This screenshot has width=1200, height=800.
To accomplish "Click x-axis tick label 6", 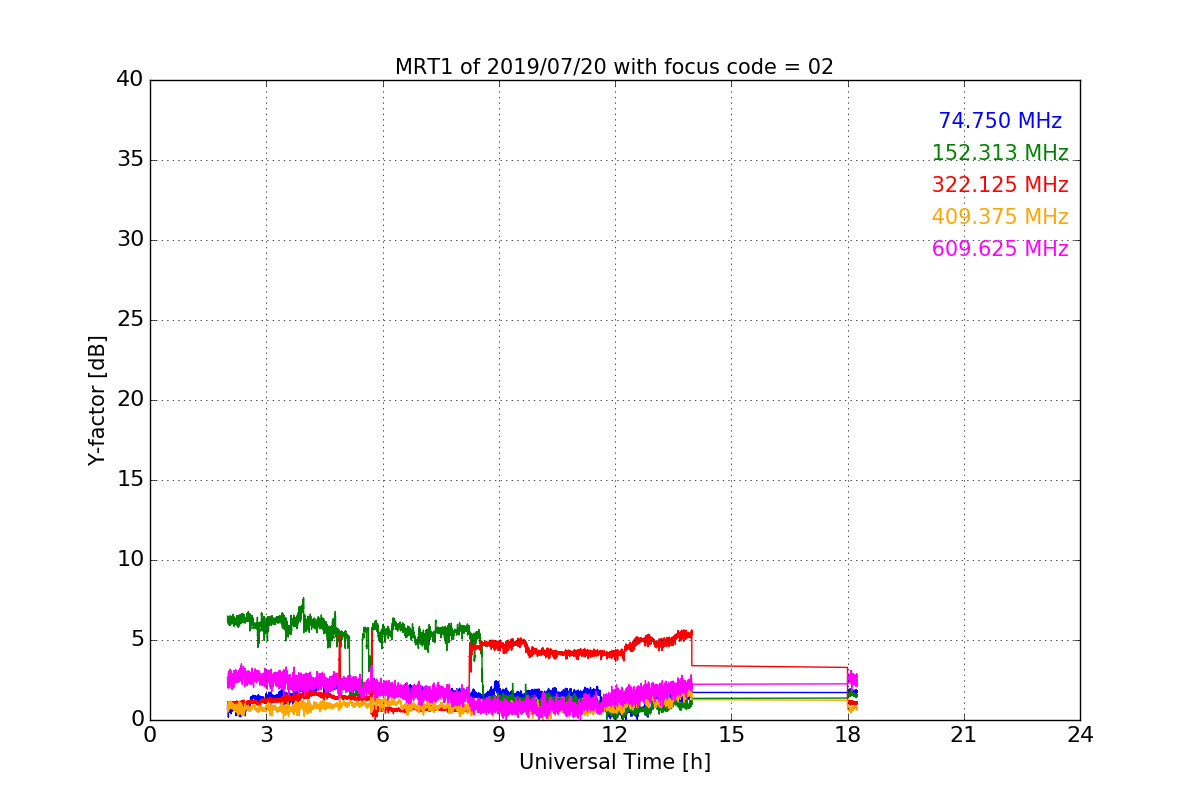I will [383, 735].
